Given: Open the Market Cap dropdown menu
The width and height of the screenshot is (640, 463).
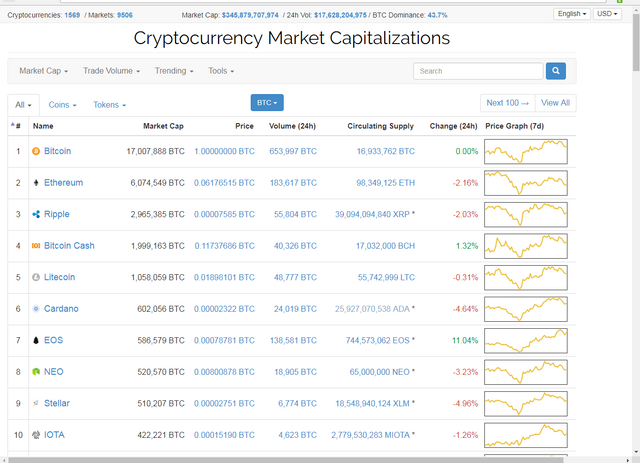Looking at the screenshot, I should (44, 71).
